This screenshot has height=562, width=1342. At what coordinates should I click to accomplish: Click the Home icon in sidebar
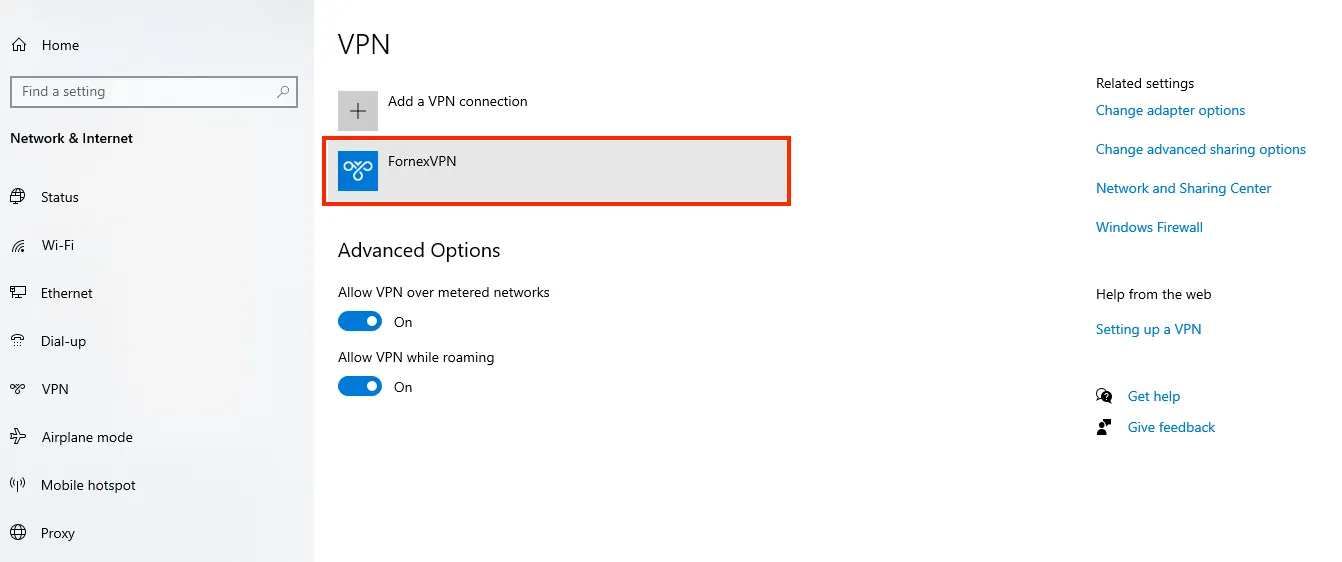(x=18, y=45)
